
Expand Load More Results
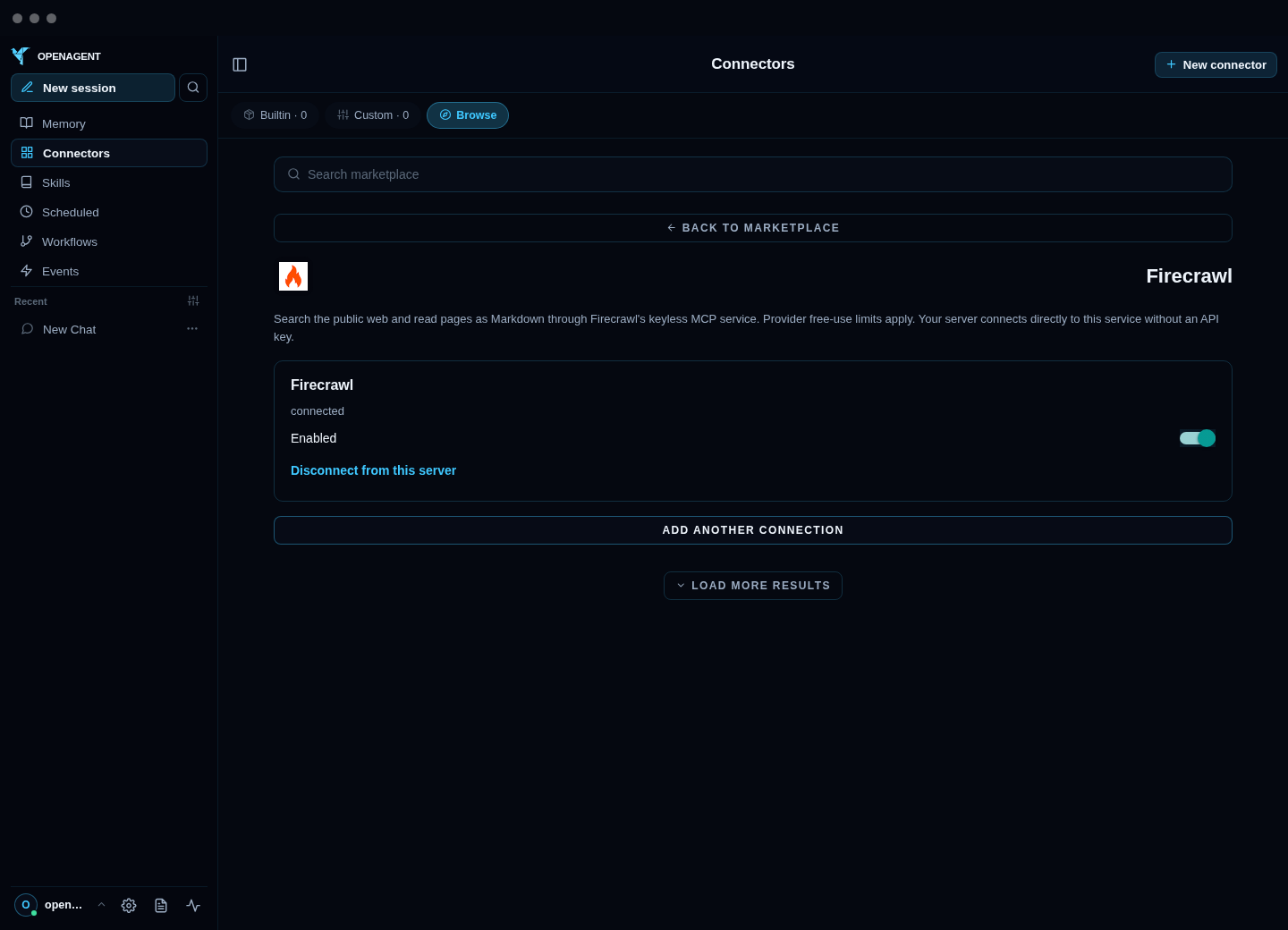[x=753, y=586]
